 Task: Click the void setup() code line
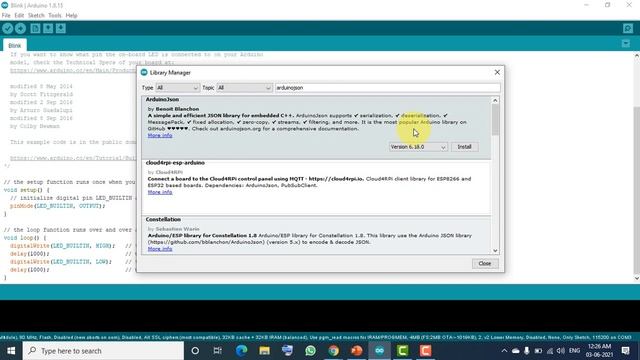point(26,190)
